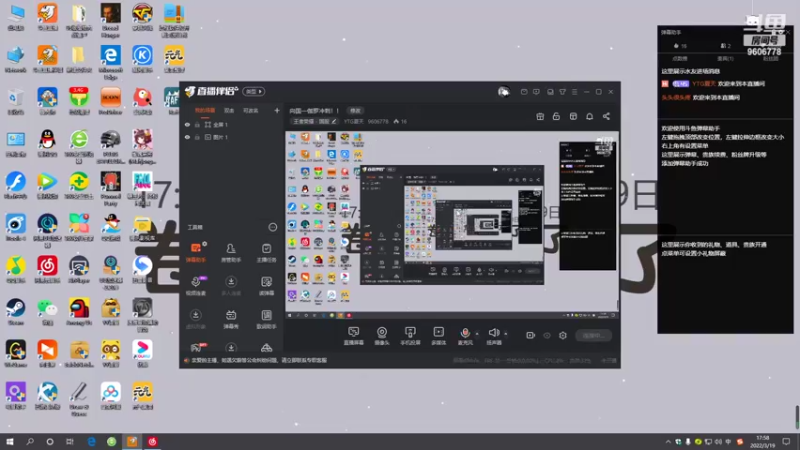Open the hamburger menu in title bar

point(574,92)
